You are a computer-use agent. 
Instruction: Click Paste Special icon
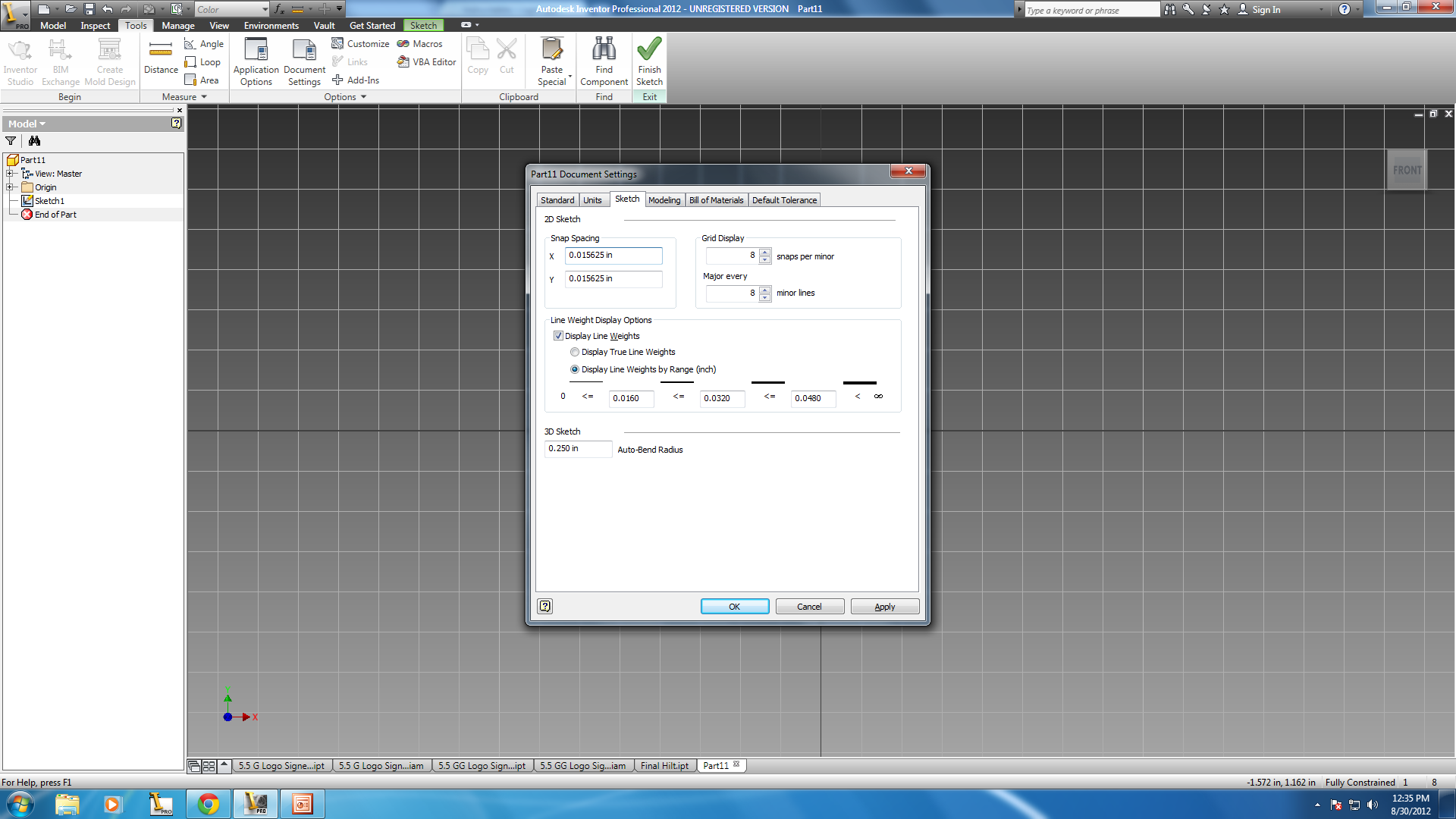[552, 49]
